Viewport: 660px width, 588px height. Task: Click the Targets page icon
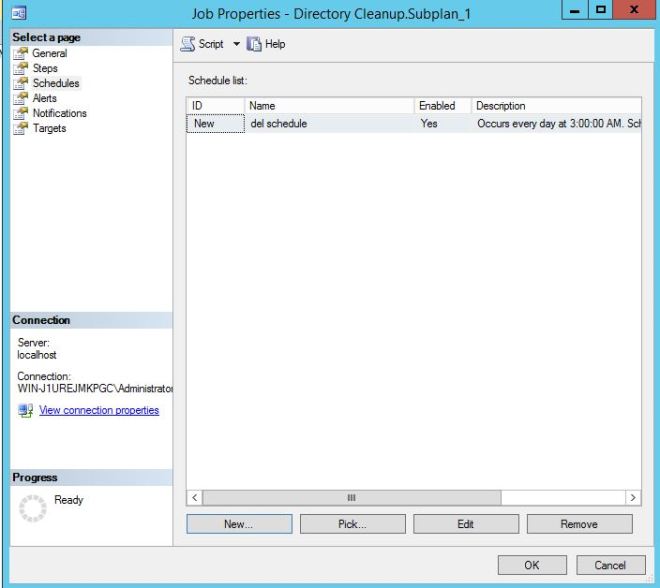coord(20,129)
